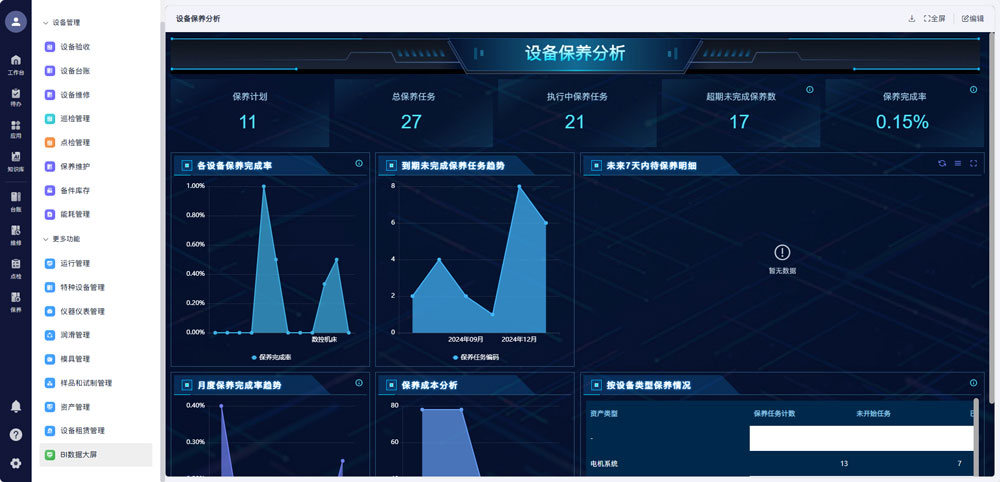The height and width of the screenshot is (482, 1000).
Task: Collapse the 更多功能 menu group
Action: pyautogui.click(x=45, y=239)
